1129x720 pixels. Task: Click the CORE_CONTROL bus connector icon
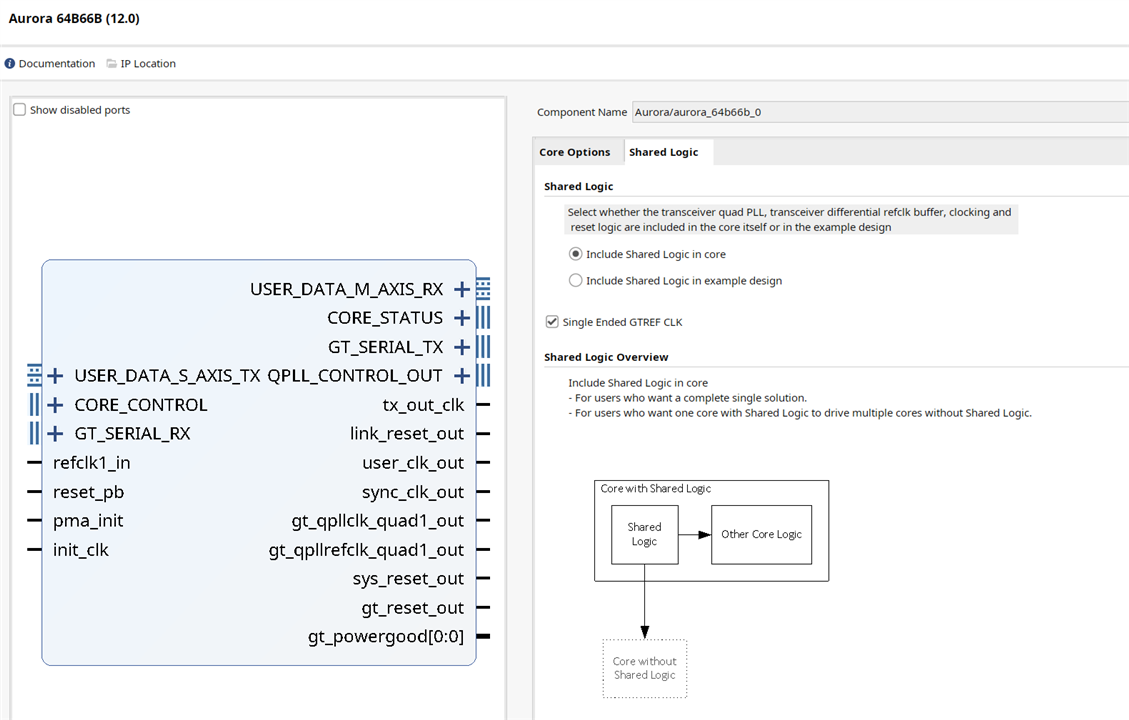pyautogui.click(x=34, y=404)
